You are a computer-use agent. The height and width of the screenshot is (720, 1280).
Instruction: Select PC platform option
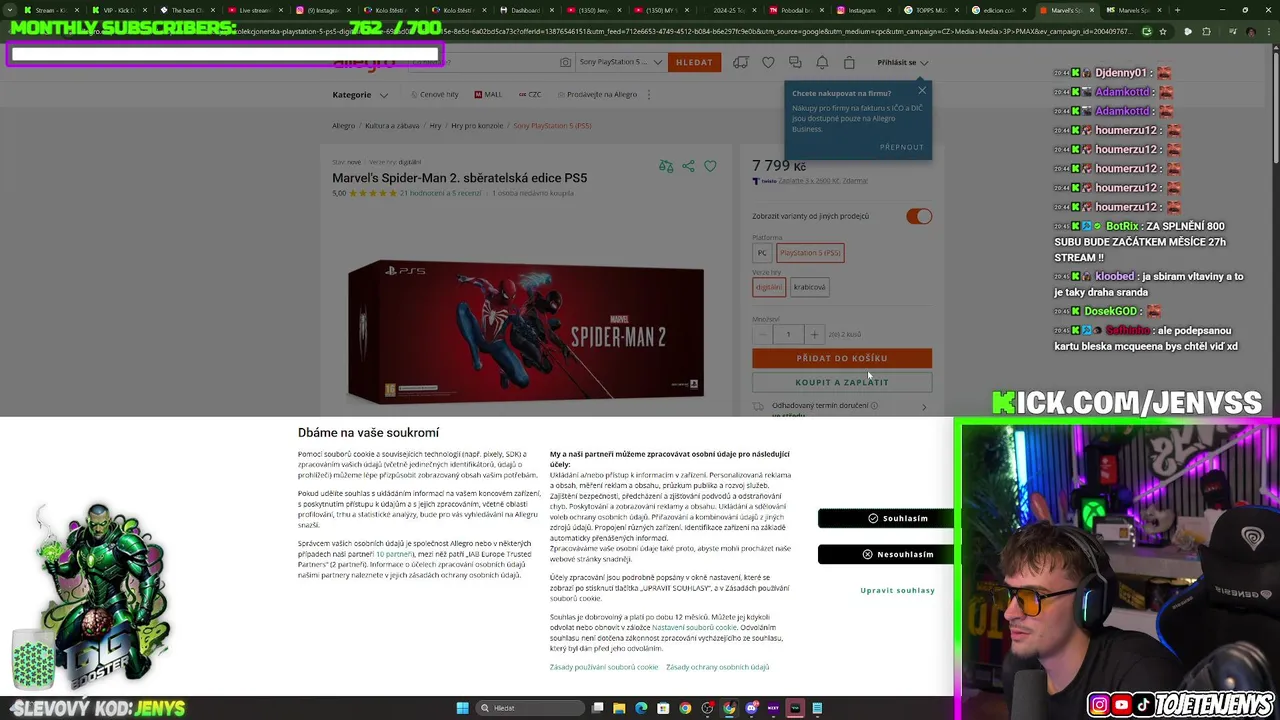click(762, 253)
